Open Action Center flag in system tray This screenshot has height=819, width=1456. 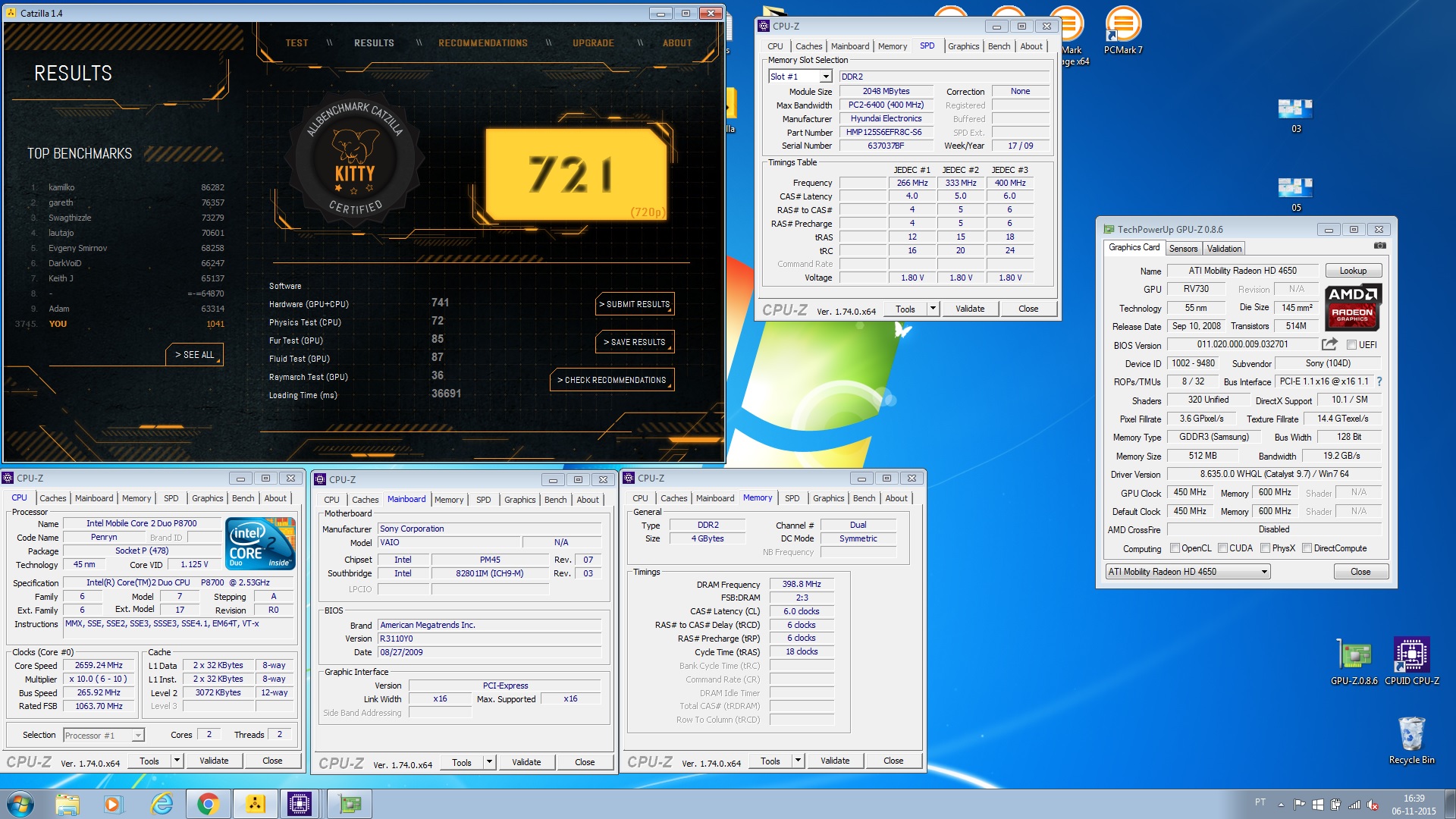[1300, 805]
